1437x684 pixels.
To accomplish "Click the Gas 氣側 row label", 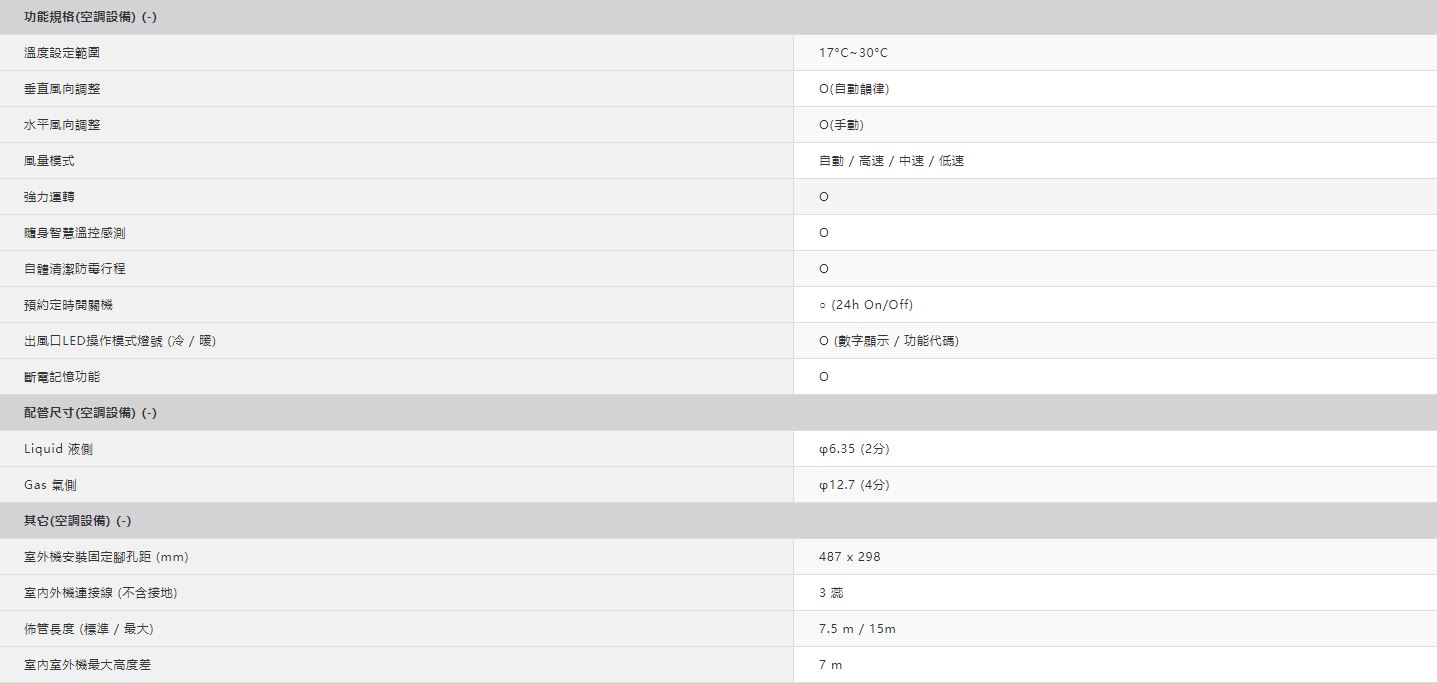I will tap(50, 485).
